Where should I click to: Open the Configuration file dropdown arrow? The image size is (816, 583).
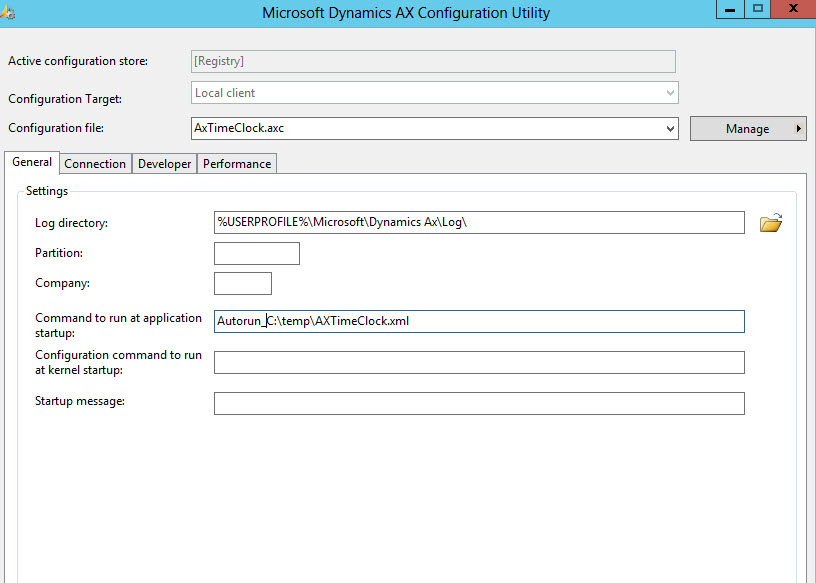point(670,129)
